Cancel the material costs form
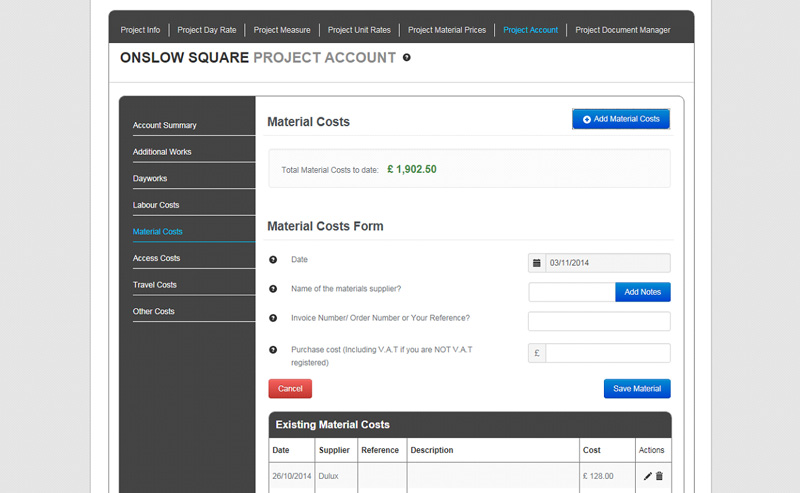 [290, 388]
